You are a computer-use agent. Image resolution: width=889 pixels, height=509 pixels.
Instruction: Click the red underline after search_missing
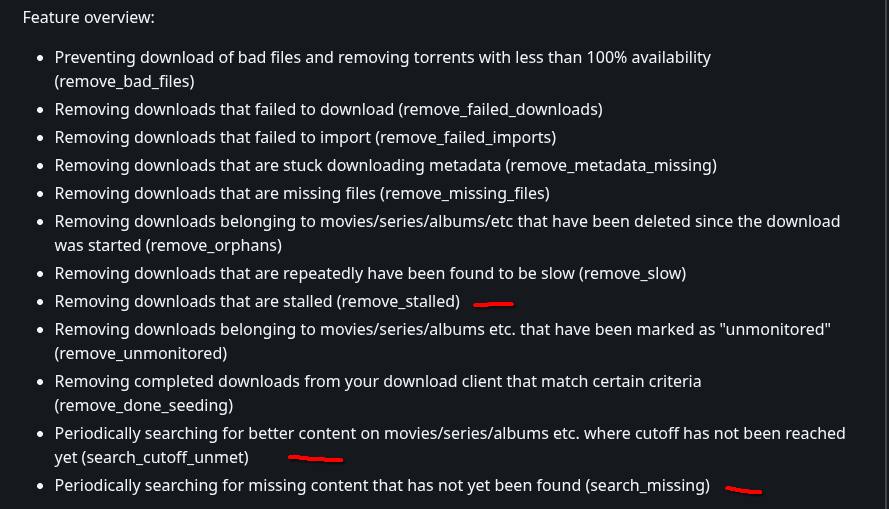click(743, 490)
